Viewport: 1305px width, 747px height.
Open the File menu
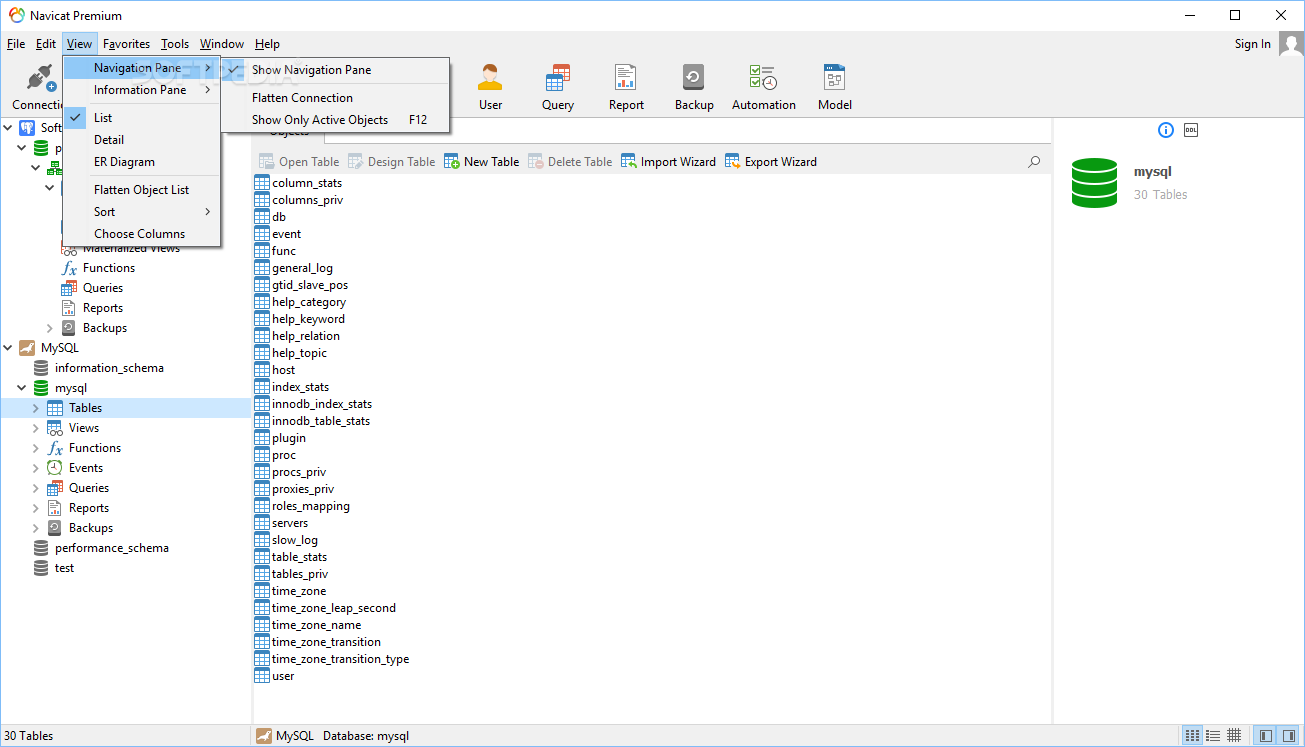16,44
